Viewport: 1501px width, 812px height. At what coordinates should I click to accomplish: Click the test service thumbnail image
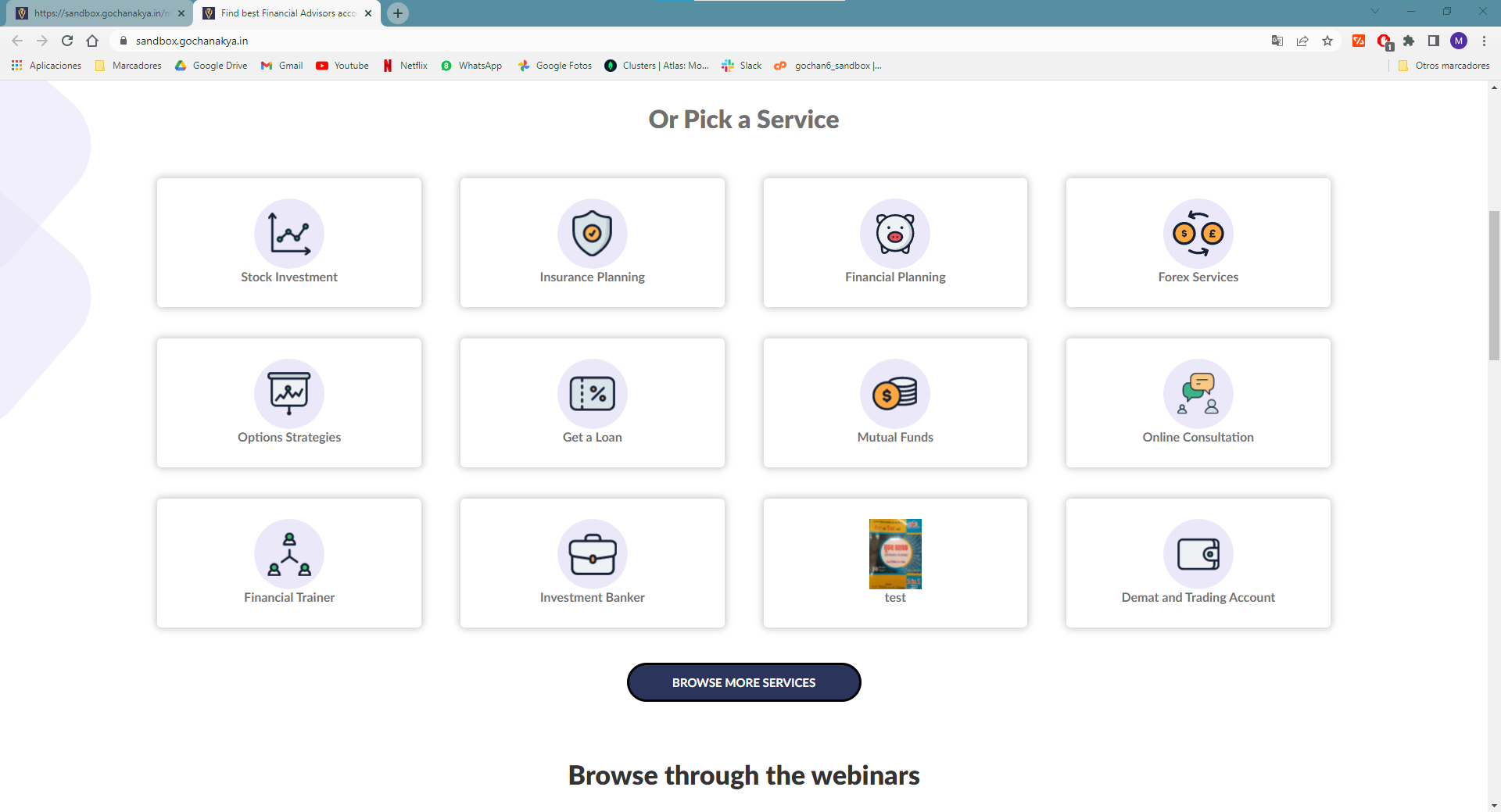click(x=895, y=554)
